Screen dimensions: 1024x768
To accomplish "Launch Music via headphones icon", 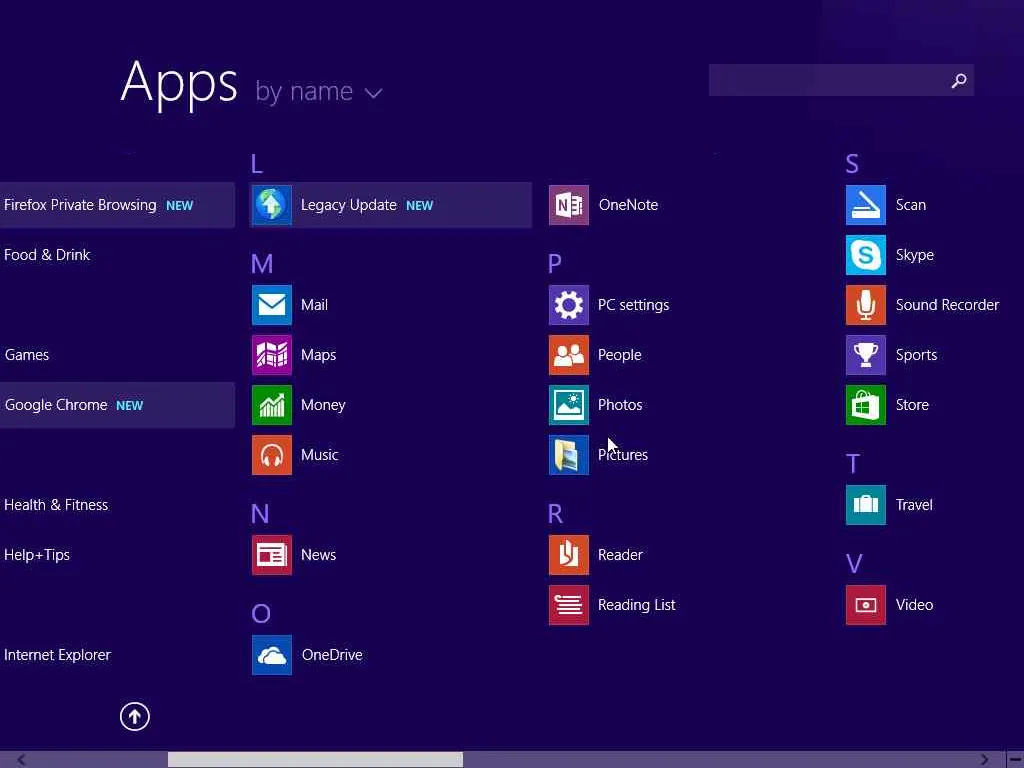I will (272, 455).
